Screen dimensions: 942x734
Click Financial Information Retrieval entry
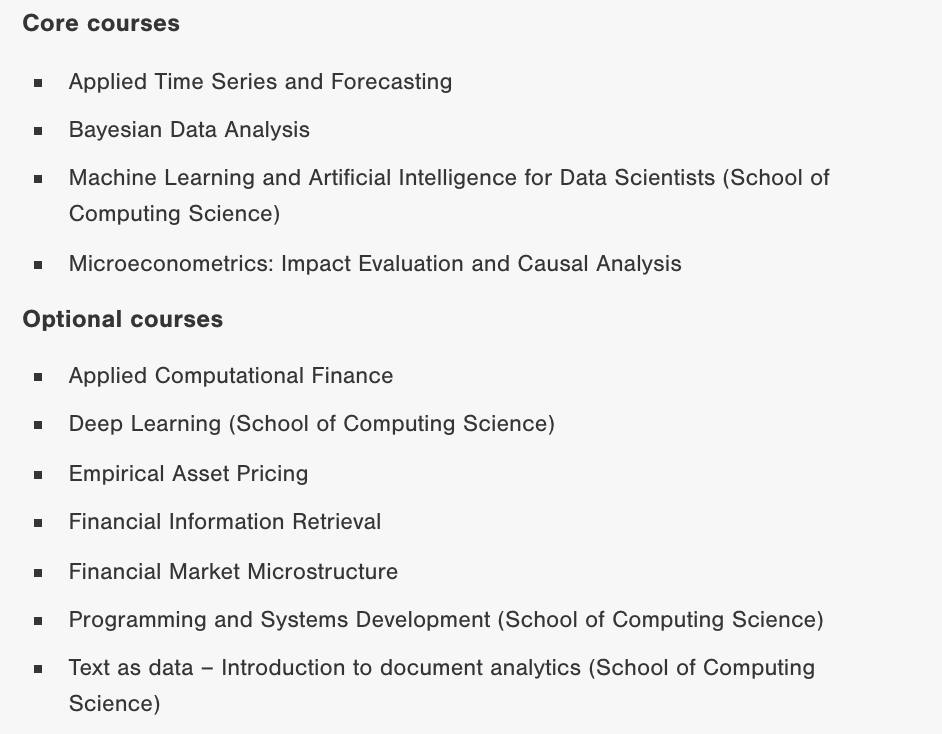pos(225,522)
